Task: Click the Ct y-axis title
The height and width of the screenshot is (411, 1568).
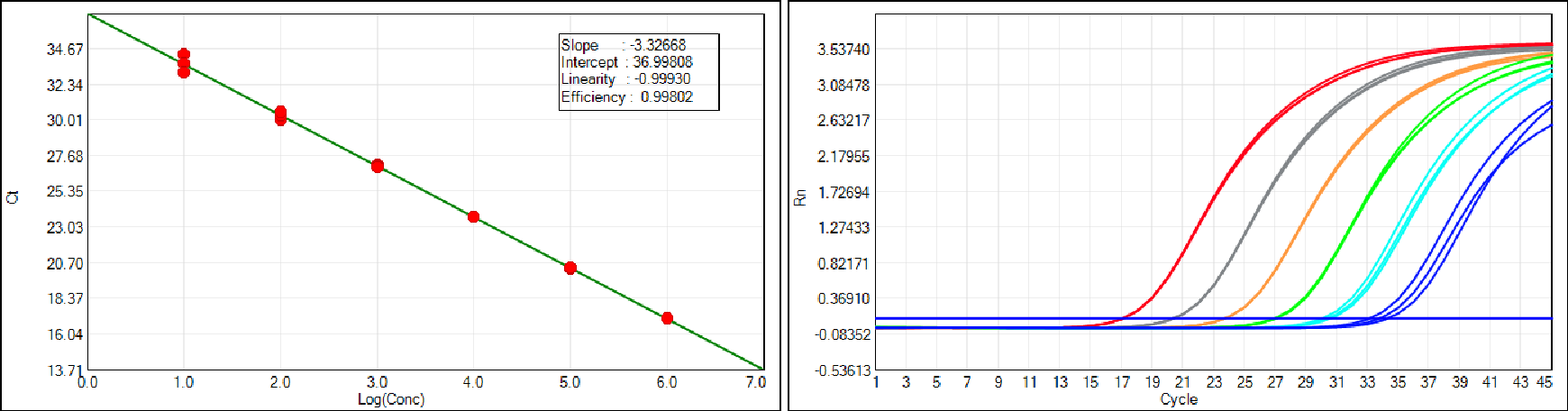Action: 13,196
